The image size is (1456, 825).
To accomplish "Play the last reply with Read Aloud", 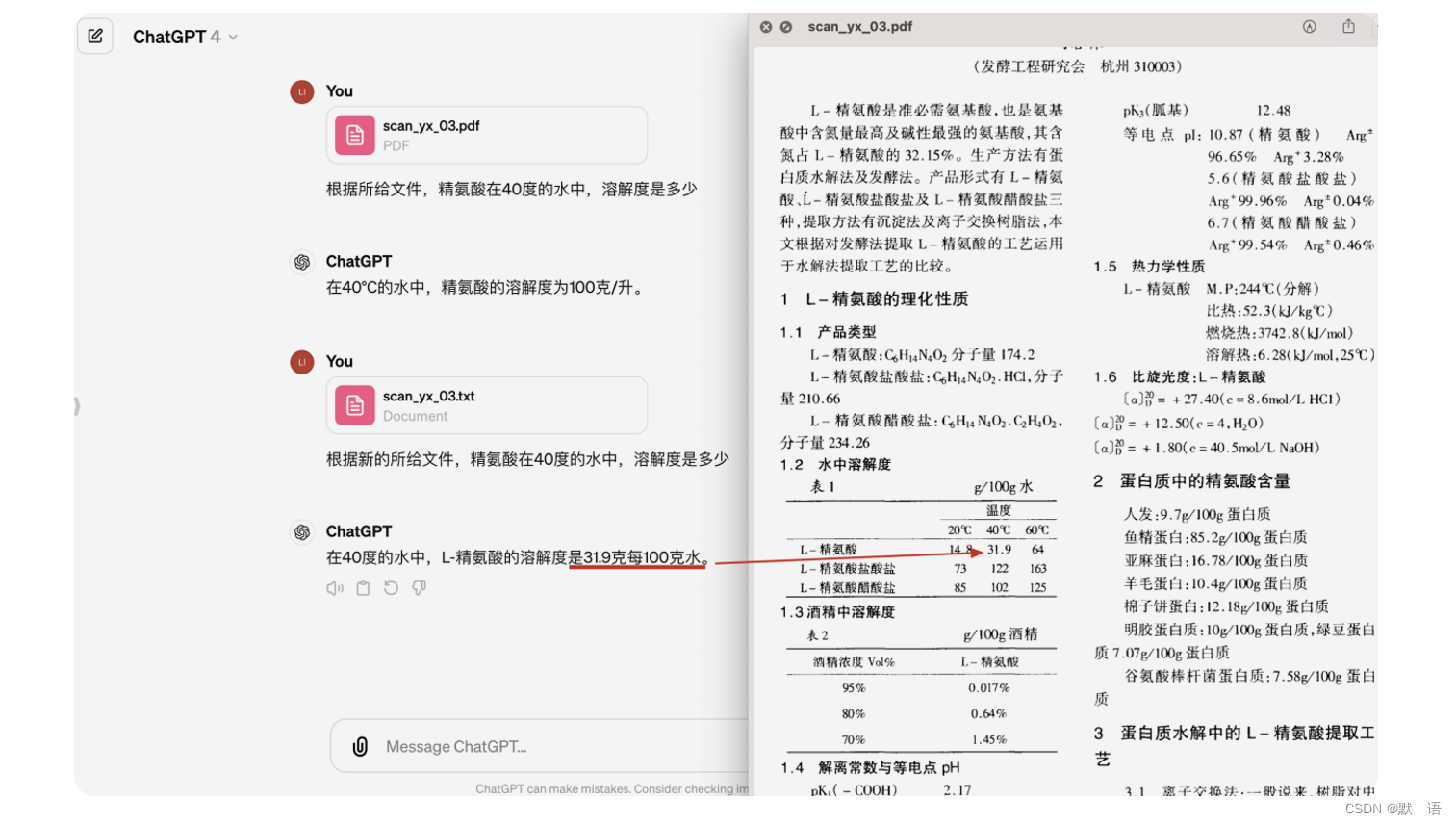I will (x=335, y=588).
